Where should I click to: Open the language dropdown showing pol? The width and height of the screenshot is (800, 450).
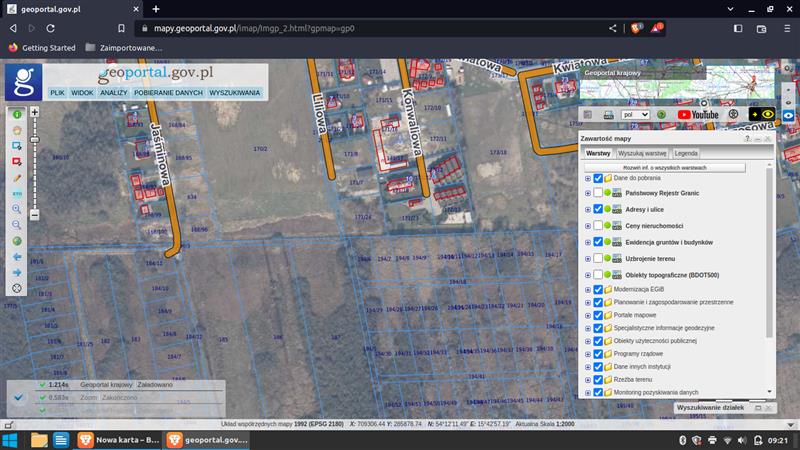[635, 115]
